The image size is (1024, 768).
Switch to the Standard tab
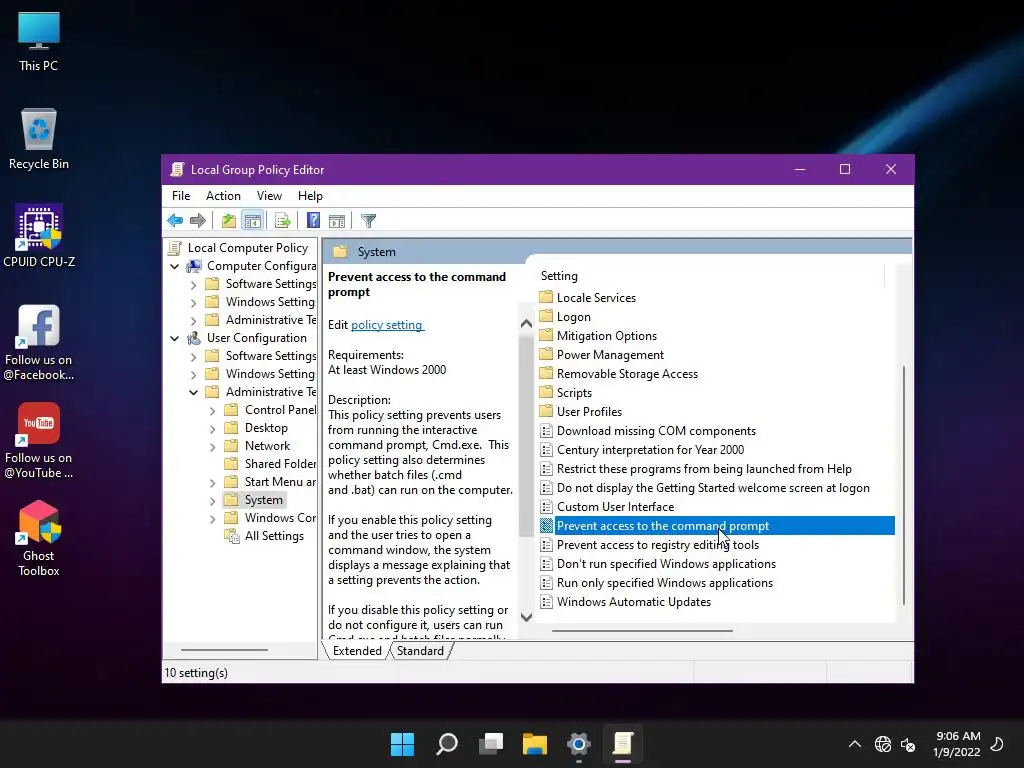pyautogui.click(x=420, y=650)
